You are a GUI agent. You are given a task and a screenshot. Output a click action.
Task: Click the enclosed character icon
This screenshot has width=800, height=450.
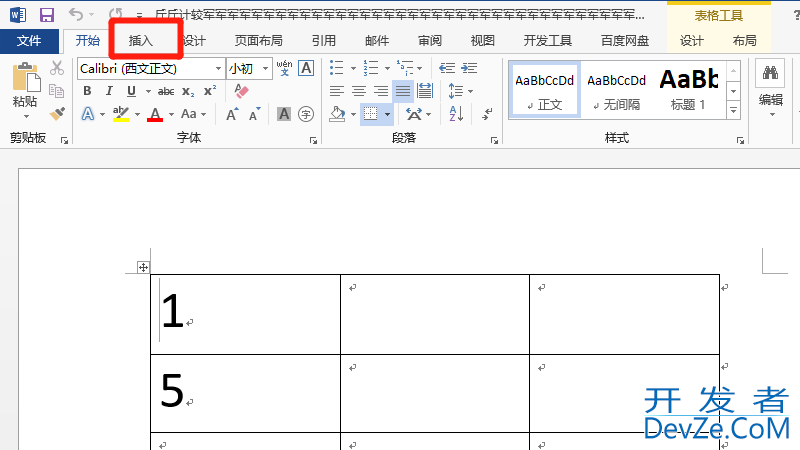coord(306,114)
